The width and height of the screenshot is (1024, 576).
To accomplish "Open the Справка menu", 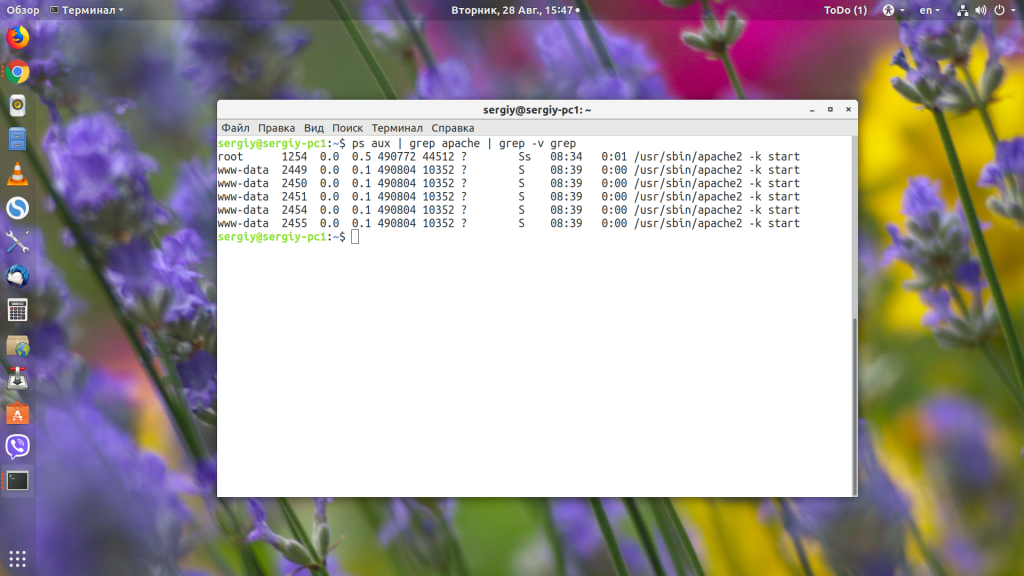I will (453, 128).
